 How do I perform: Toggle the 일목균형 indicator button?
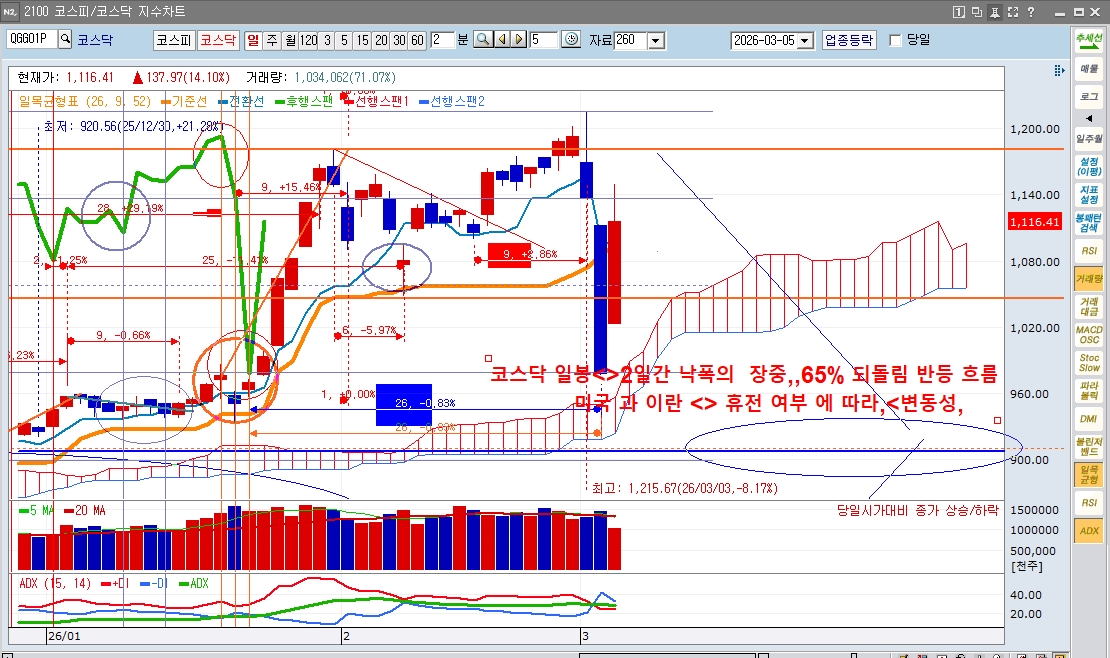click(x=1089, y=475)
